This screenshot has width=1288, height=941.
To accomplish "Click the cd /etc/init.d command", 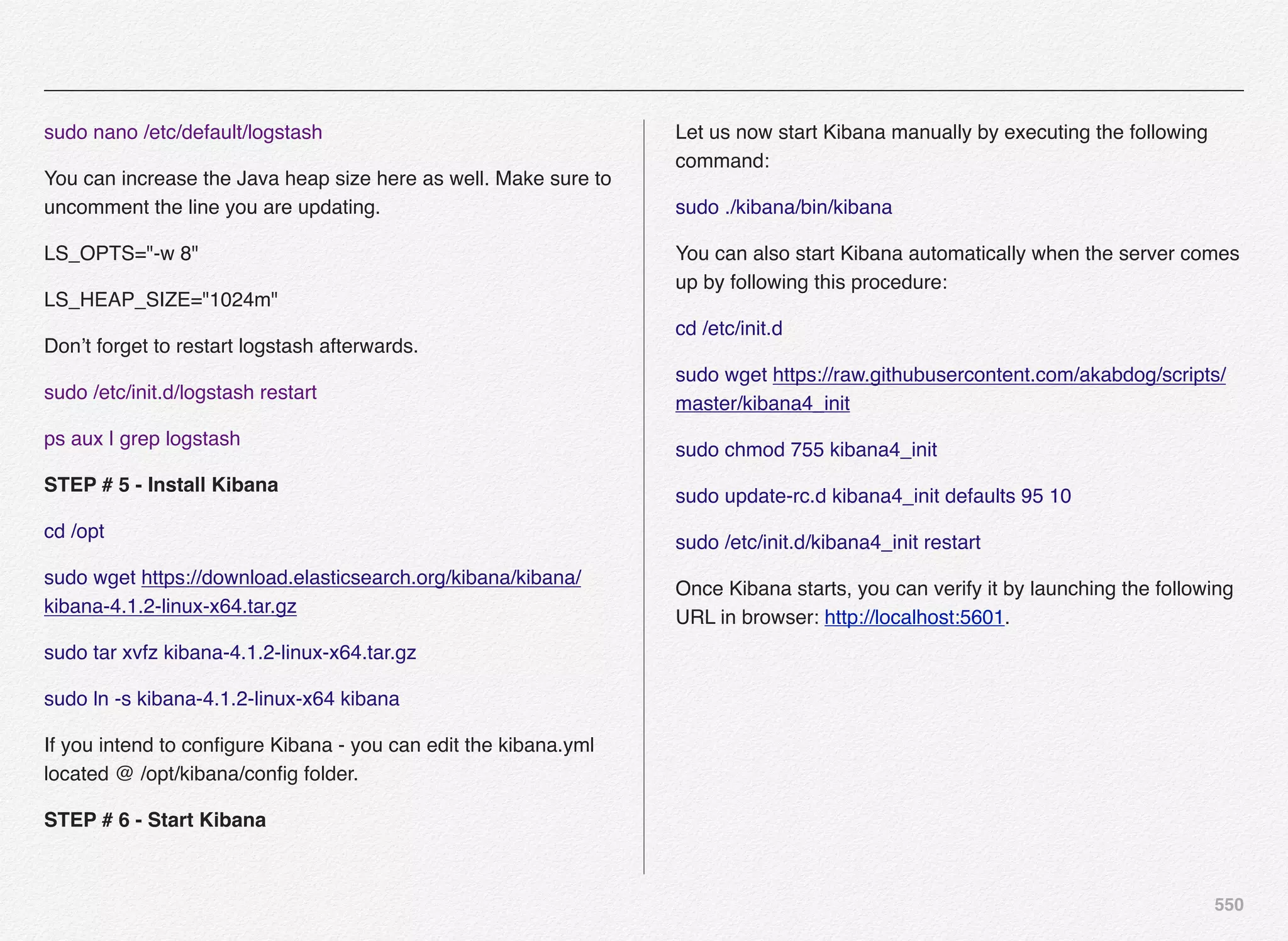I will [729, 329].
